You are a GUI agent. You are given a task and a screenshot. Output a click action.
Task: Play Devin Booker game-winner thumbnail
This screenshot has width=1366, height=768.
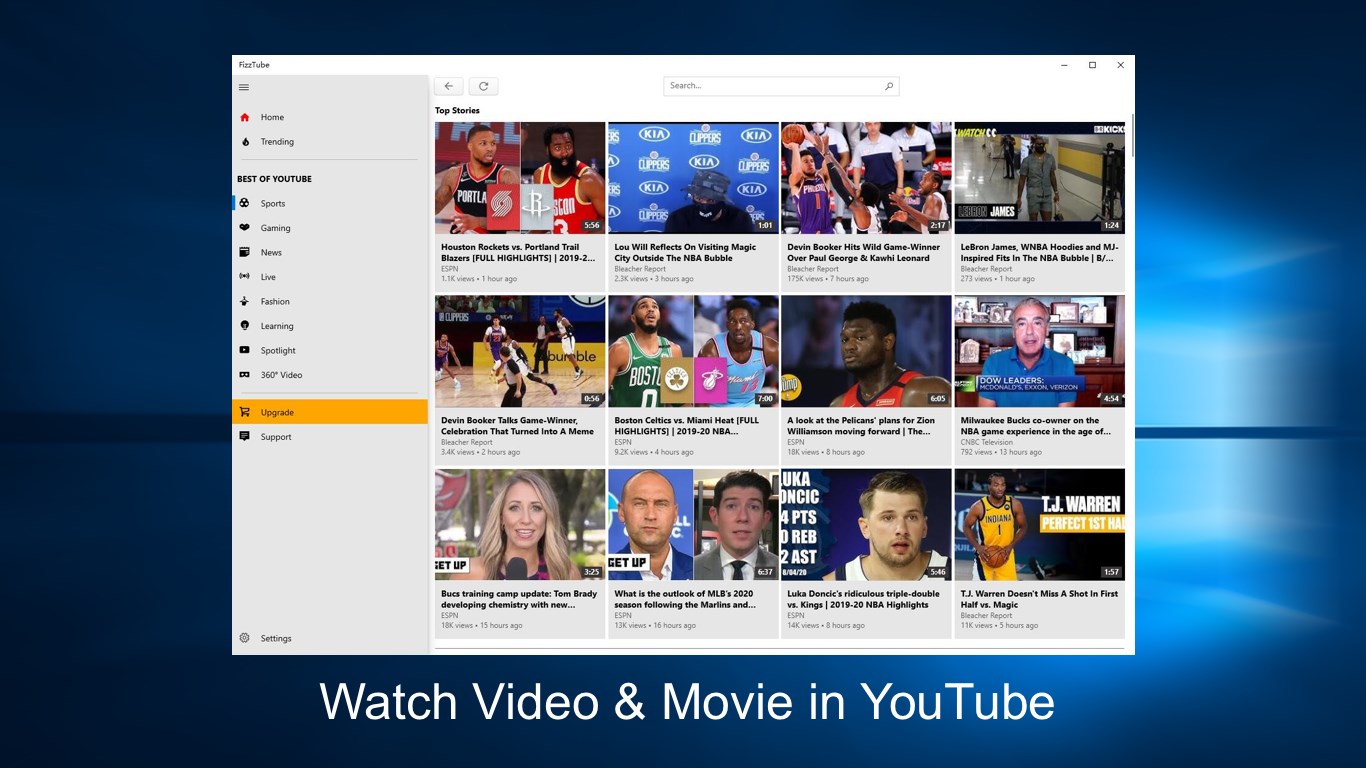tap(866, 178)
